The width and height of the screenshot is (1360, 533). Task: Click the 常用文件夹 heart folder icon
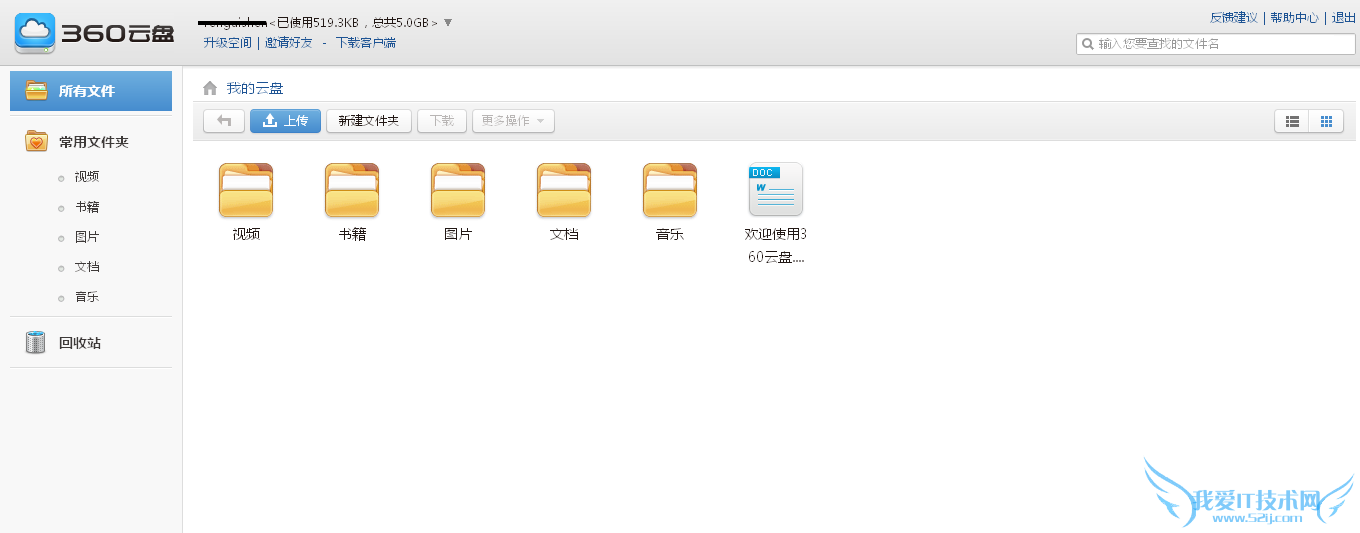[x=36, y=142]
